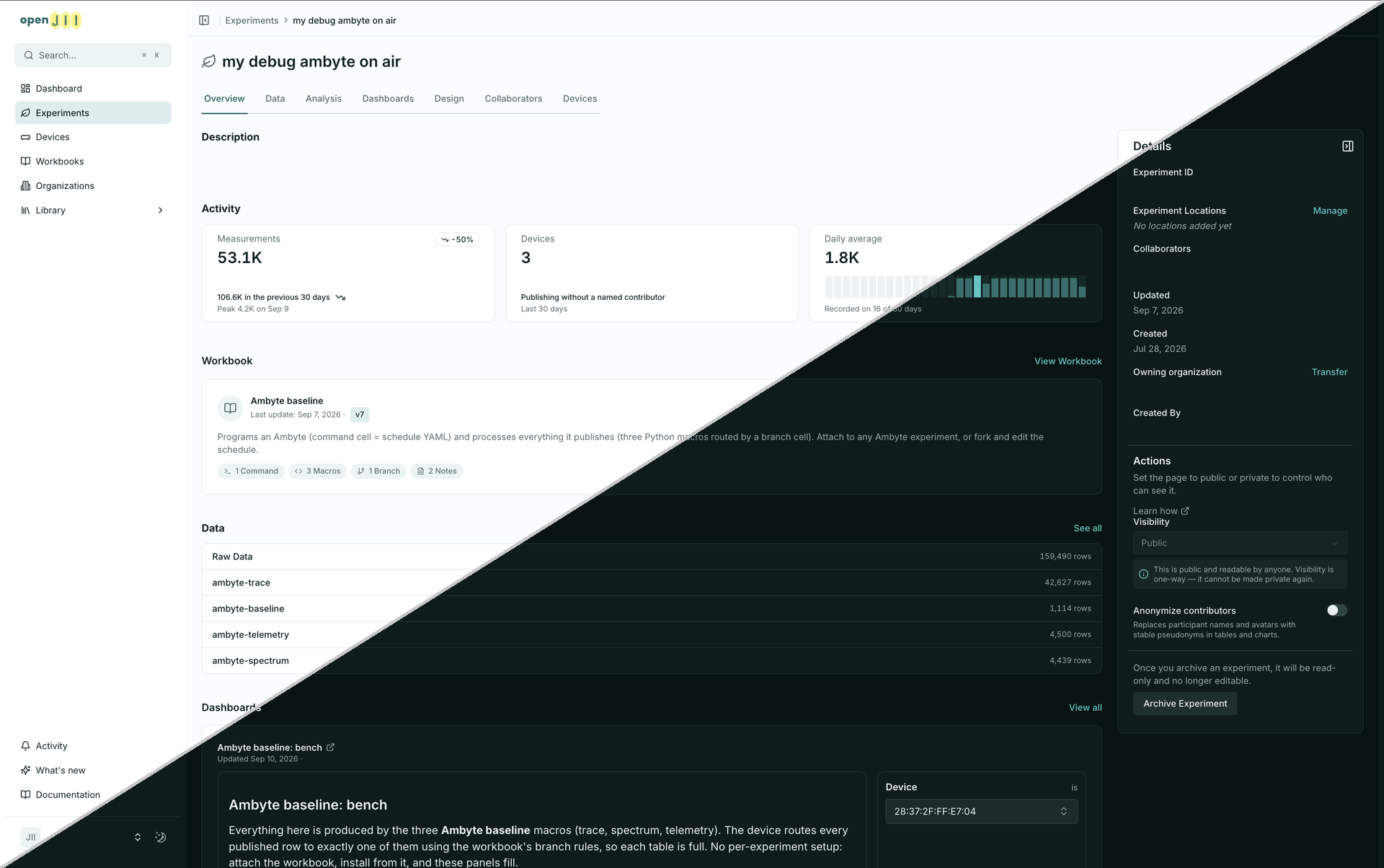Screen dimensions: 1384x868
Task: Click See all in the Data section
Action: tap(1087, 528)
